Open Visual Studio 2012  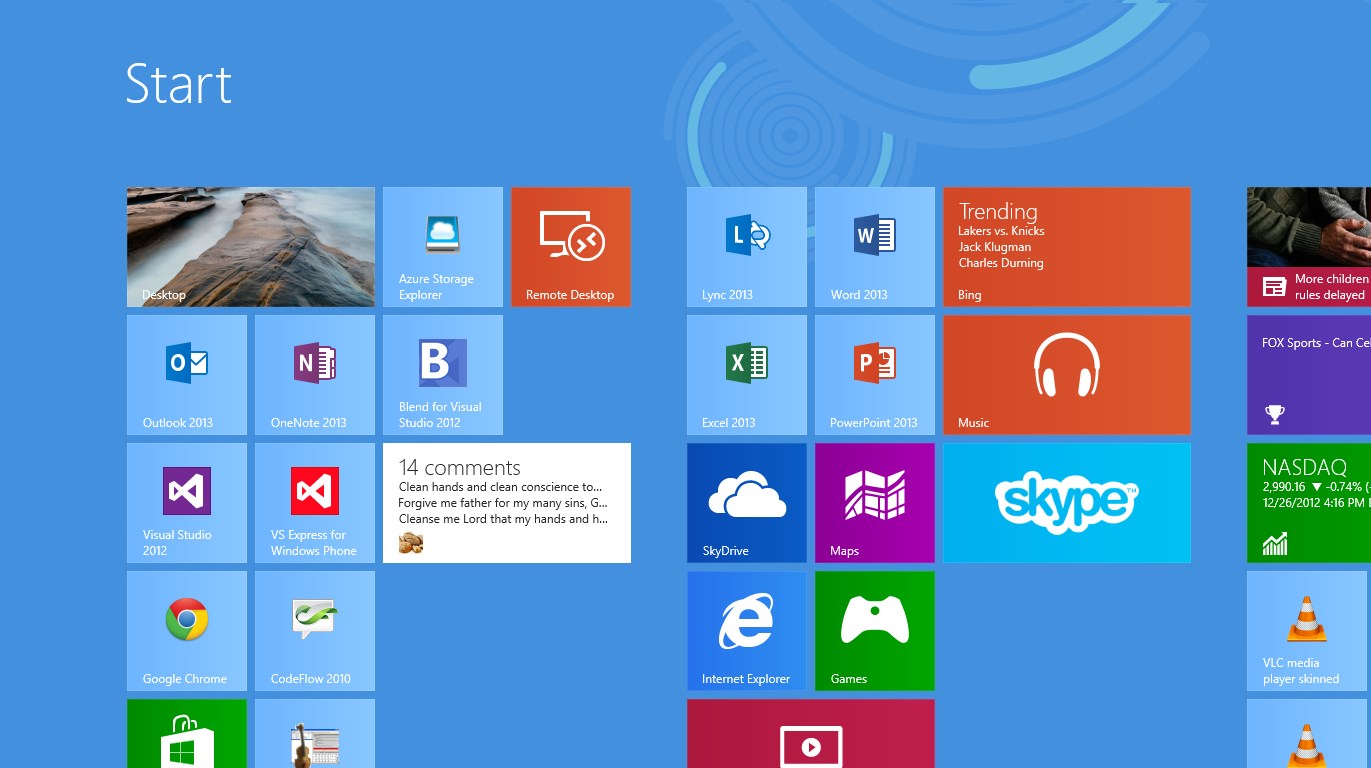click(187, 503)
